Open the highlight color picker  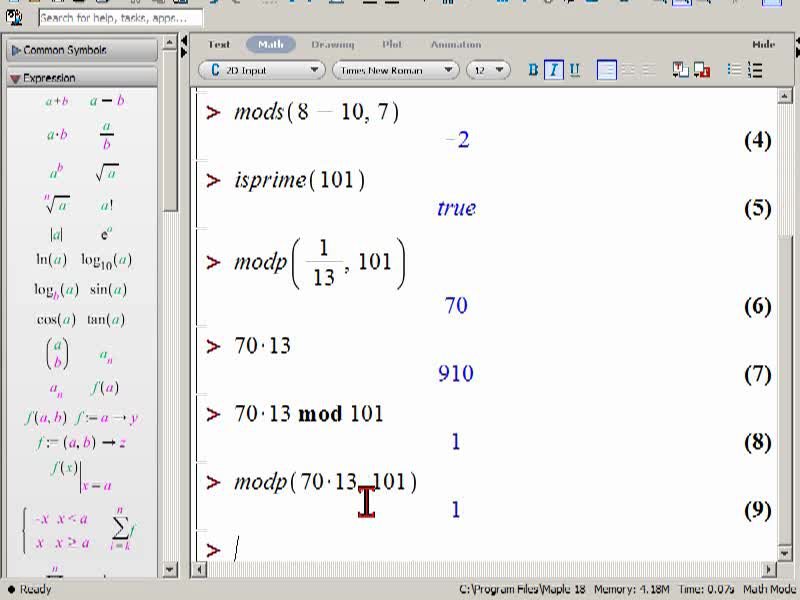coord(702,70)
